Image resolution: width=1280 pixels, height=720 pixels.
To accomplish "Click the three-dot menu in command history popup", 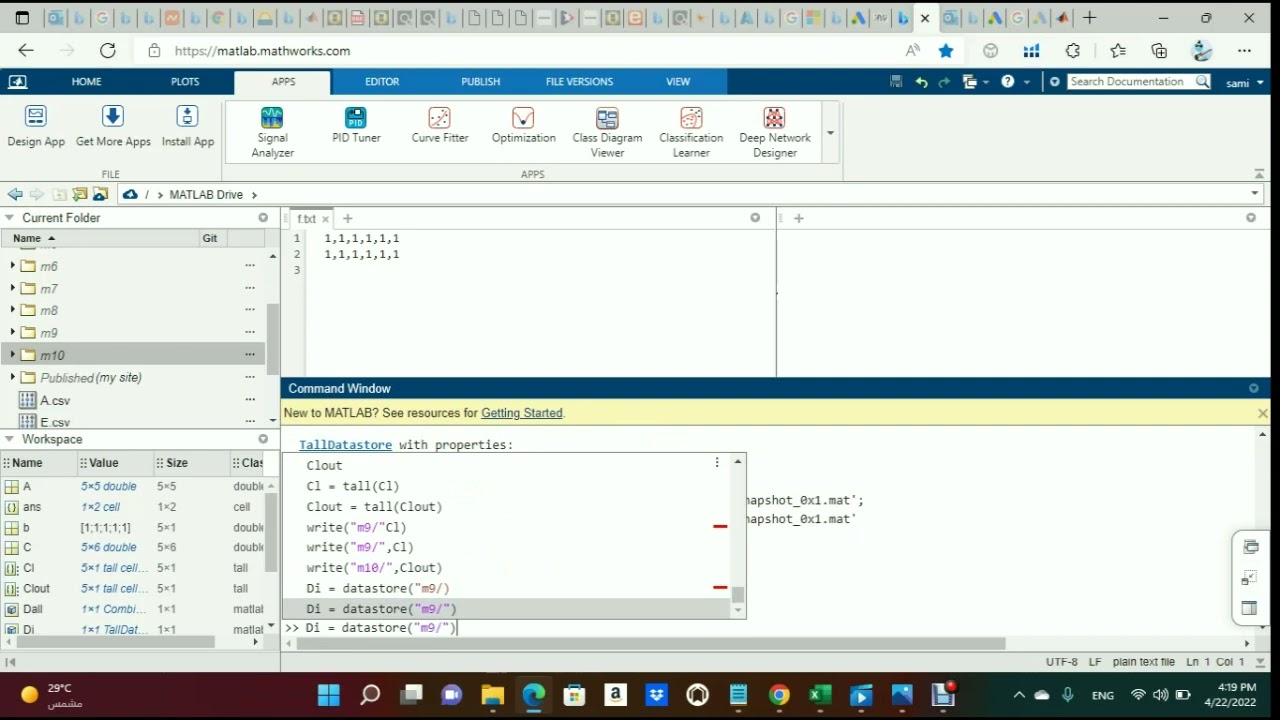I will point(716,462).
